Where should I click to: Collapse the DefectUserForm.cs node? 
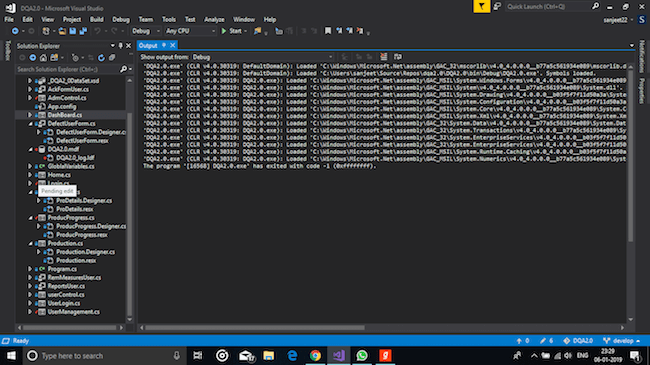pyautogui.click(x=30, y=124)
